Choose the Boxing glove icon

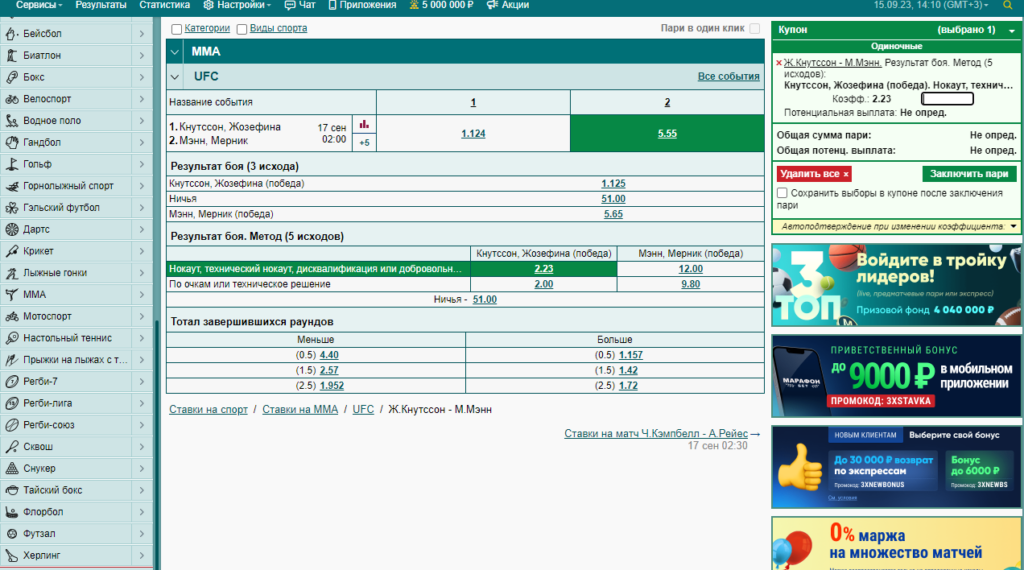pyautogui.click(x=12, y=77)
